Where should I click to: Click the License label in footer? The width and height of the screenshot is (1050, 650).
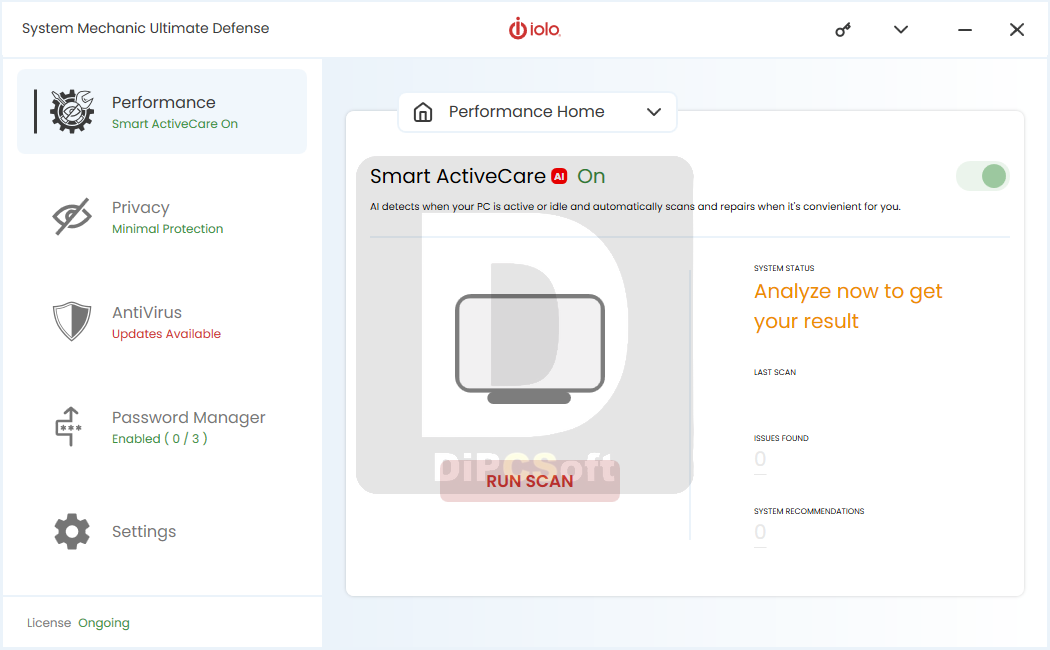49,623
